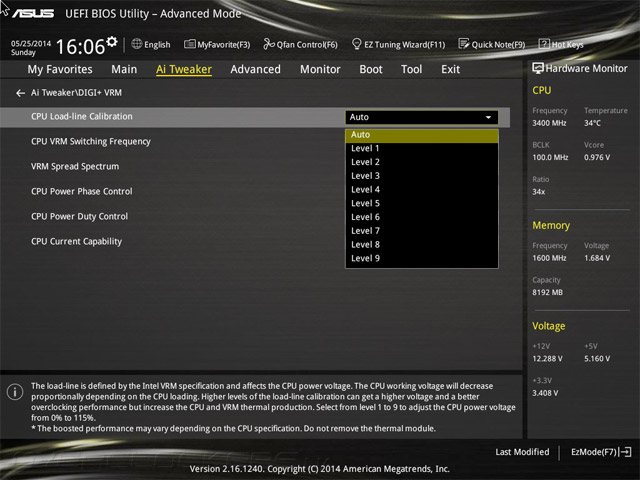Click the 16:06 clock display

pyautogui.click(x=80, y=47)
